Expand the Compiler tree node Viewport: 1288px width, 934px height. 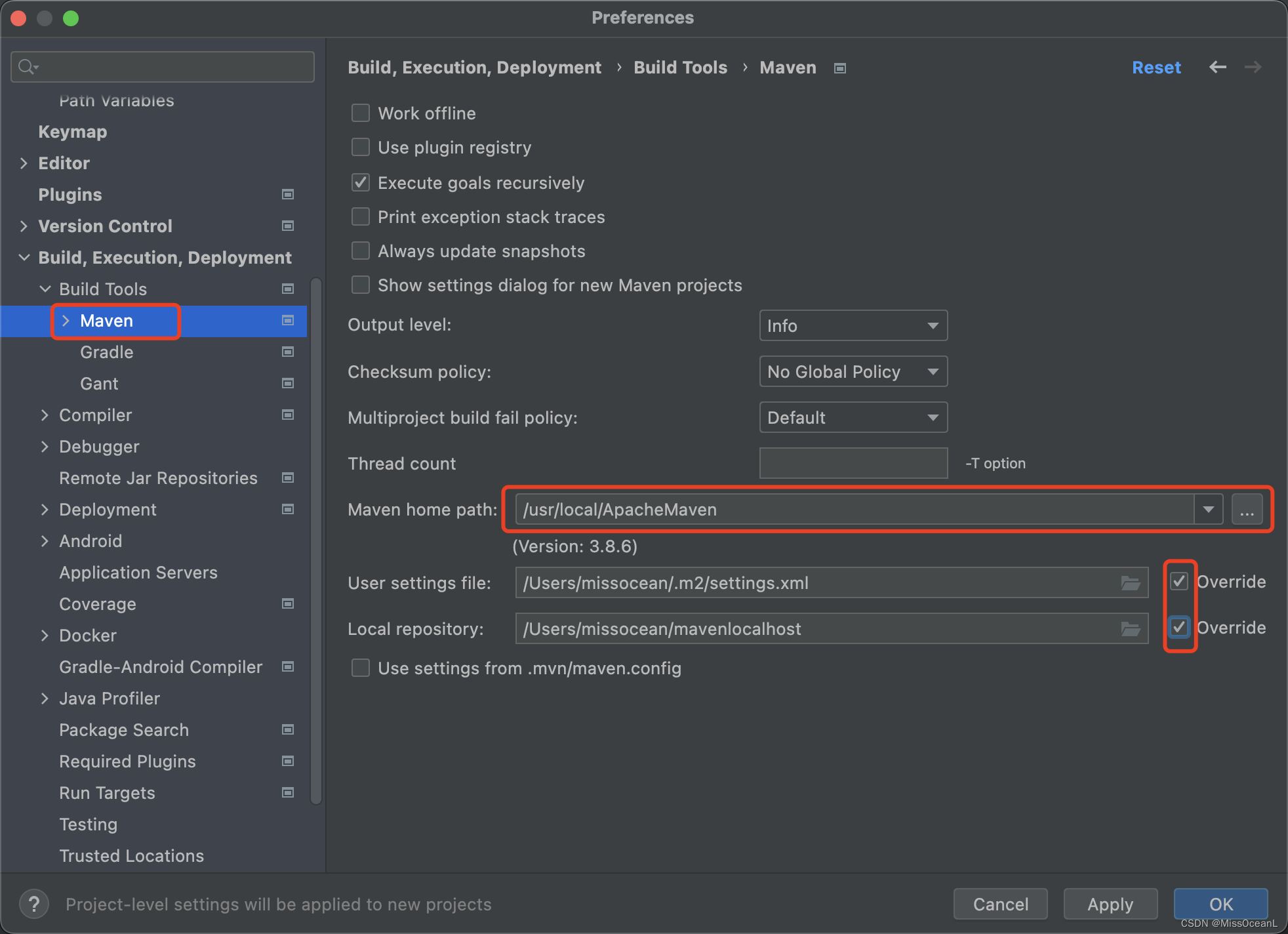point(45,415)
